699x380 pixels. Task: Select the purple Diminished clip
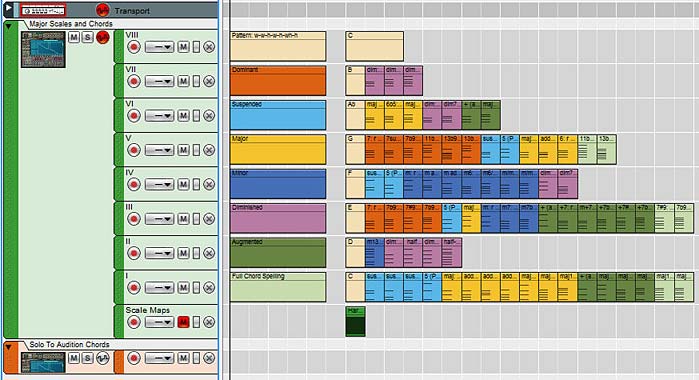[x=278, y=218]
